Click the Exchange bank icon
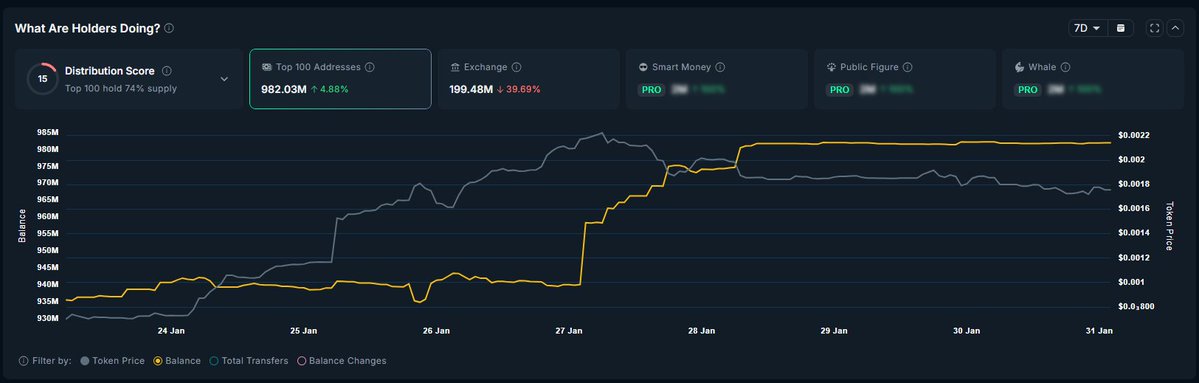Screen dimensions: 1199x383 [455, 67]
